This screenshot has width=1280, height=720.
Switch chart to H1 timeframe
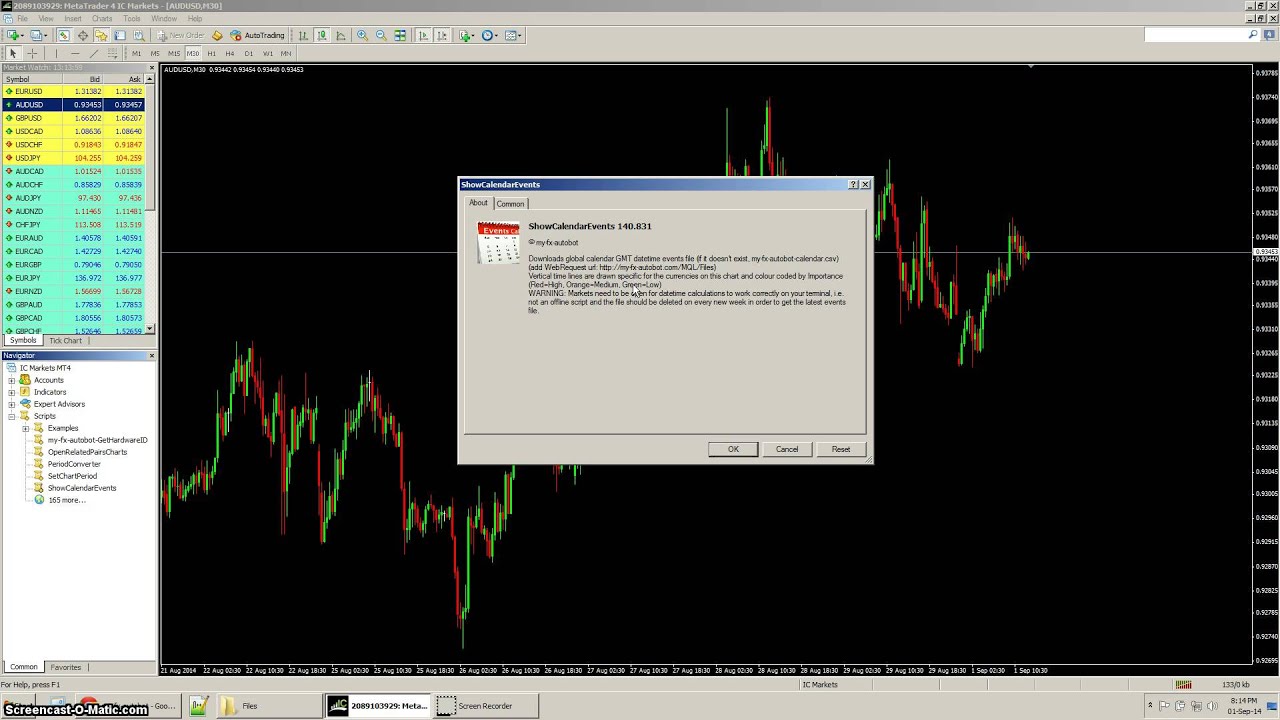pyautogui.click(x=211, y=53)
